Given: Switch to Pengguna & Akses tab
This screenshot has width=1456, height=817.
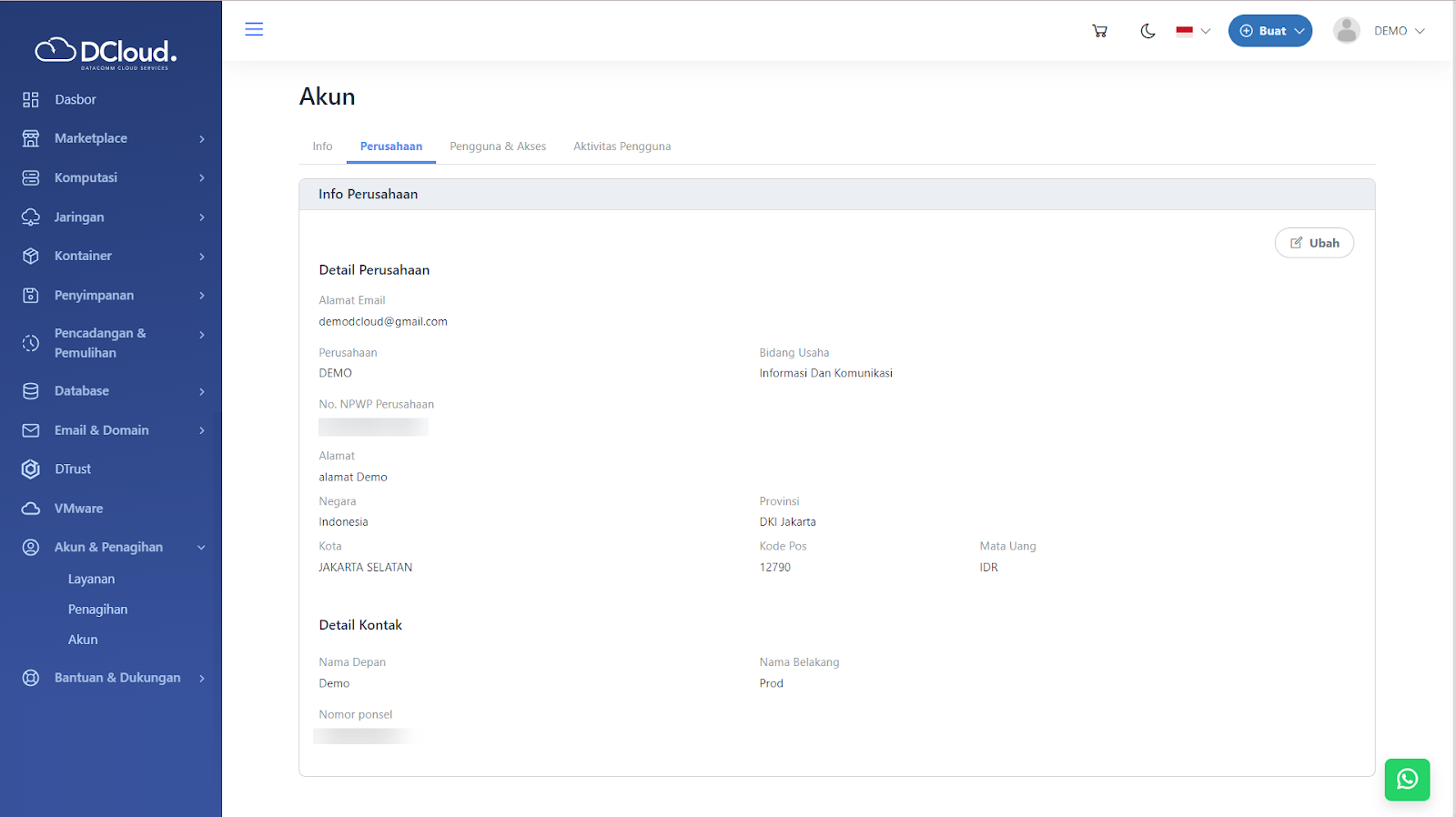Looking at the screenshot, I should (498, 146).
